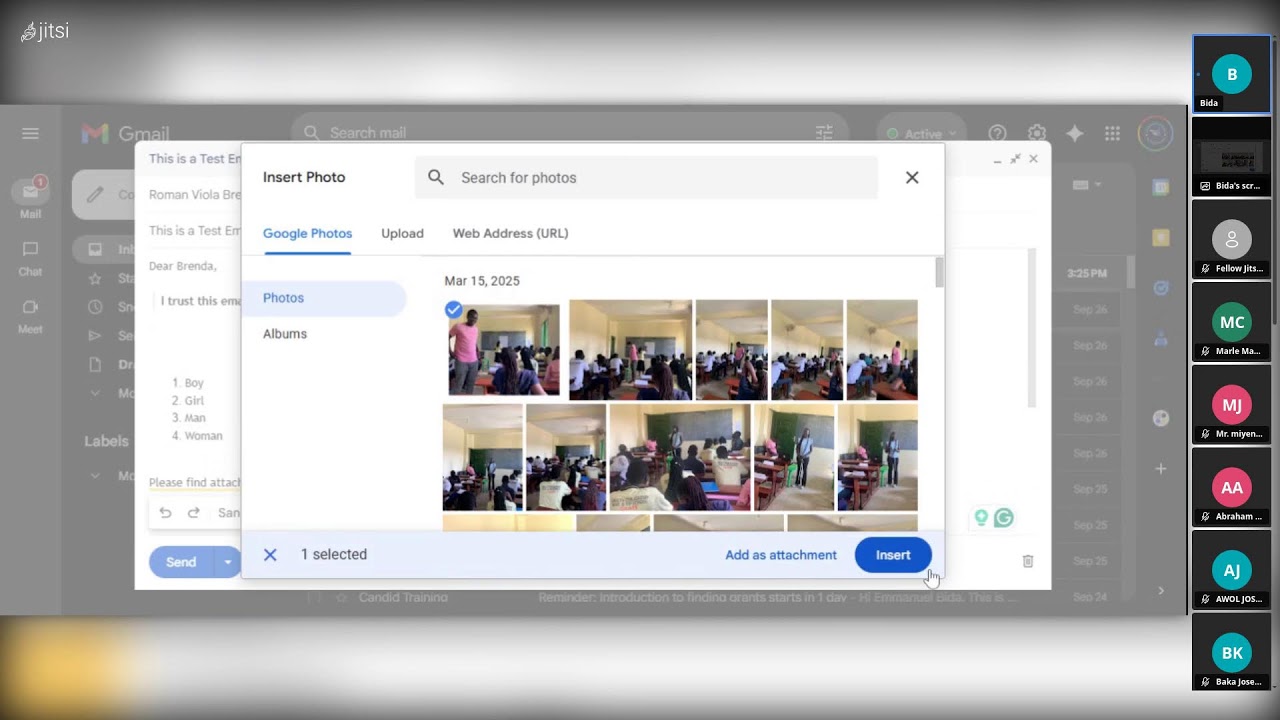The width and height of the screenshot is (1280, 720).
Task: Select Photos in the left panel
Action: point(324,298)
